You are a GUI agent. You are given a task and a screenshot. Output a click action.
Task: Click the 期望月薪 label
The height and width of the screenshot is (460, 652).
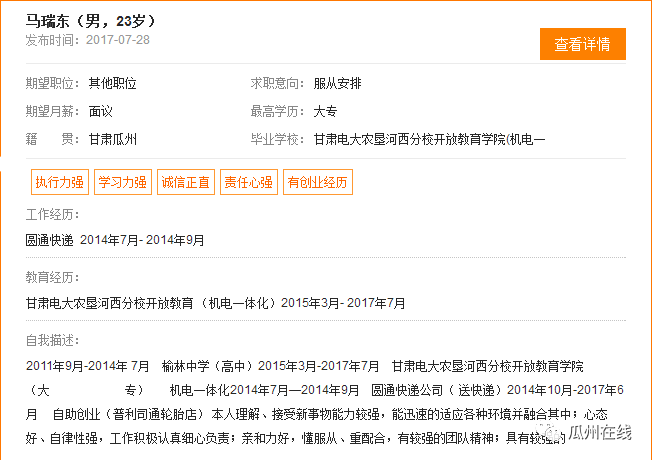[x=52, y=111]
